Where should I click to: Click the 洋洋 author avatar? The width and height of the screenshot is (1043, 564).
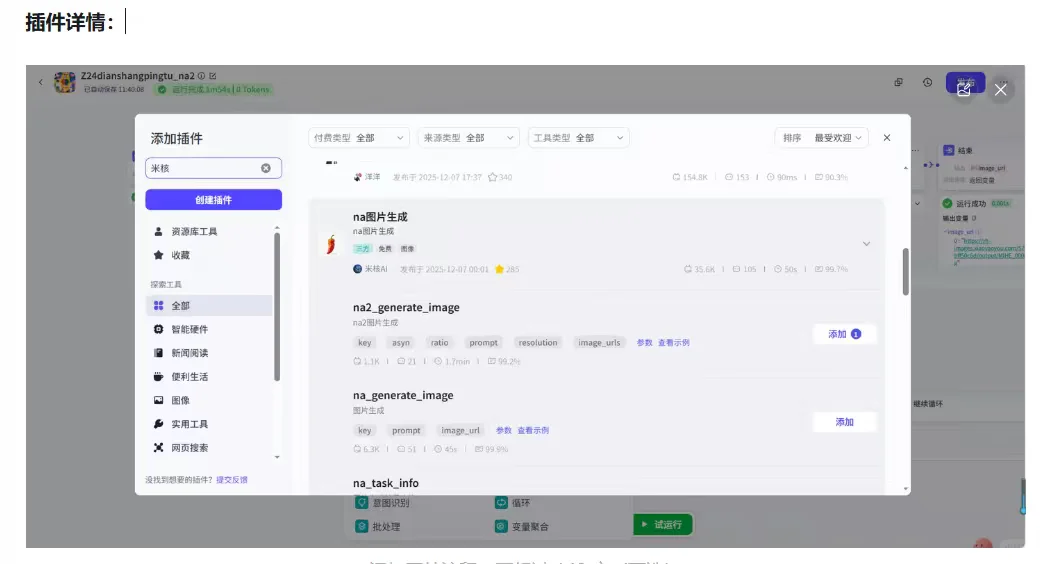coord(358,177)
